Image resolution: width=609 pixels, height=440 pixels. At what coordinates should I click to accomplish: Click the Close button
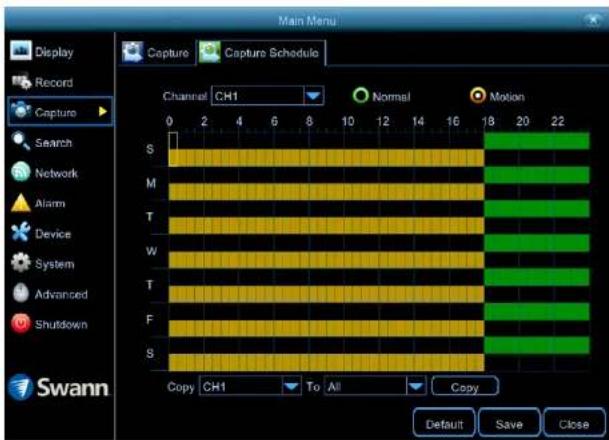coord(574,424)
